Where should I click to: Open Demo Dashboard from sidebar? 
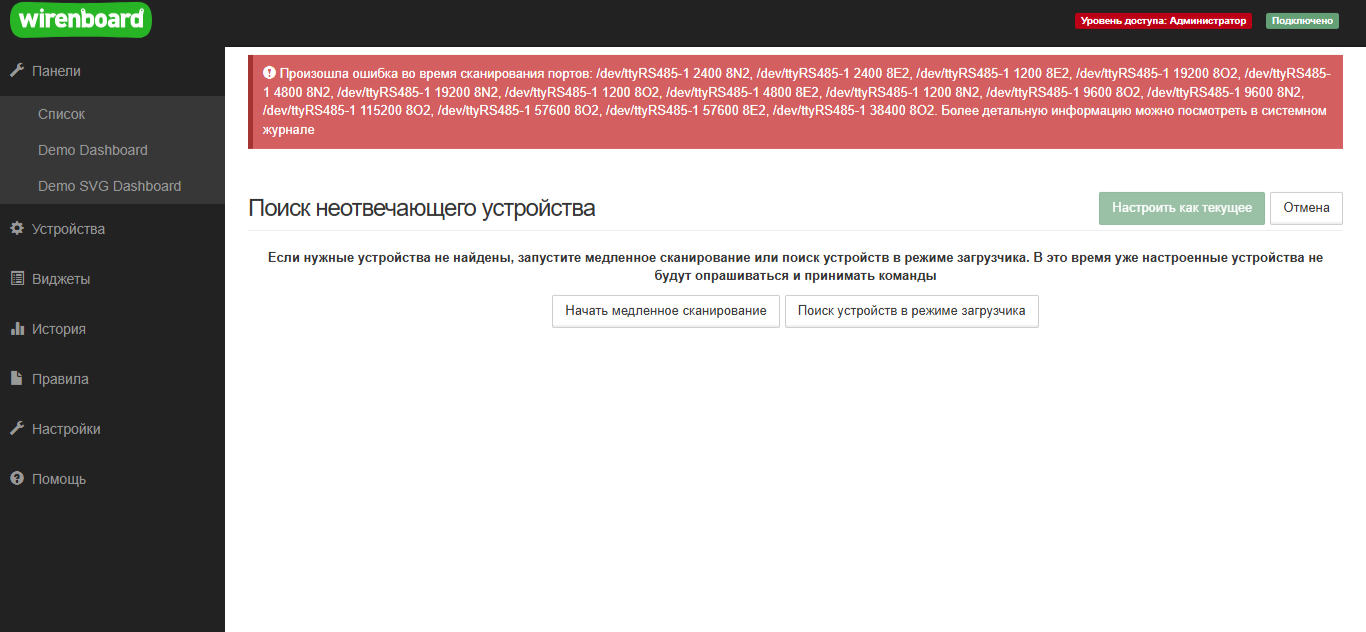[92, 150]
